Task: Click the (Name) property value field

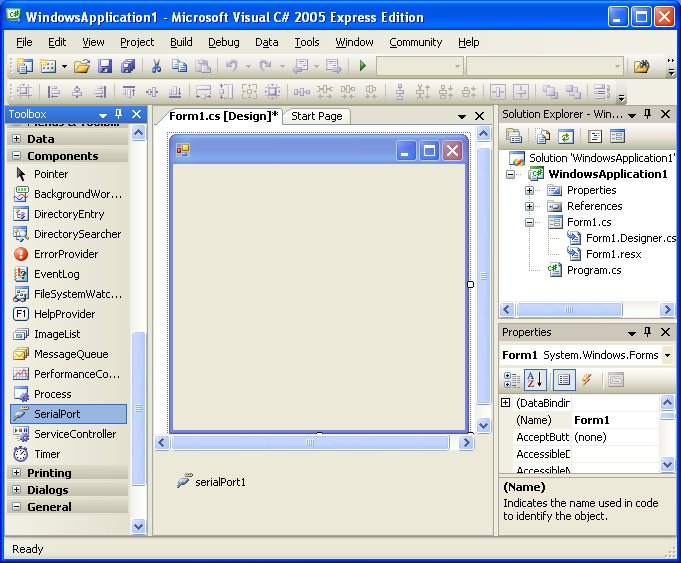Action: [614, 420]
